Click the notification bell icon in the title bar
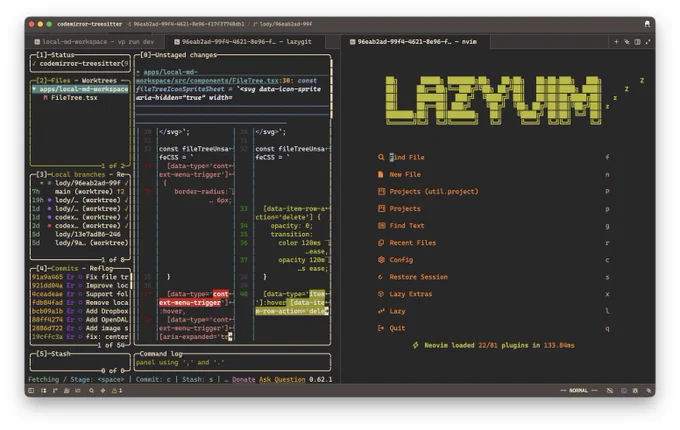 coord(647,24)
